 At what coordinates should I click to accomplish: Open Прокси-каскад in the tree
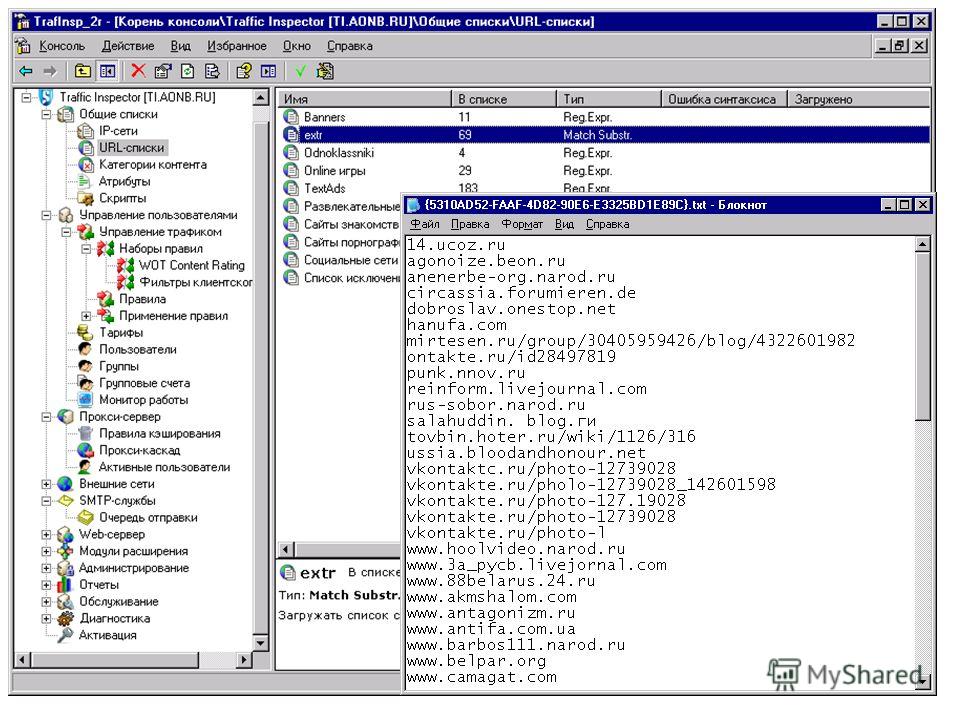pyautogui.click(x=140, y=451)
